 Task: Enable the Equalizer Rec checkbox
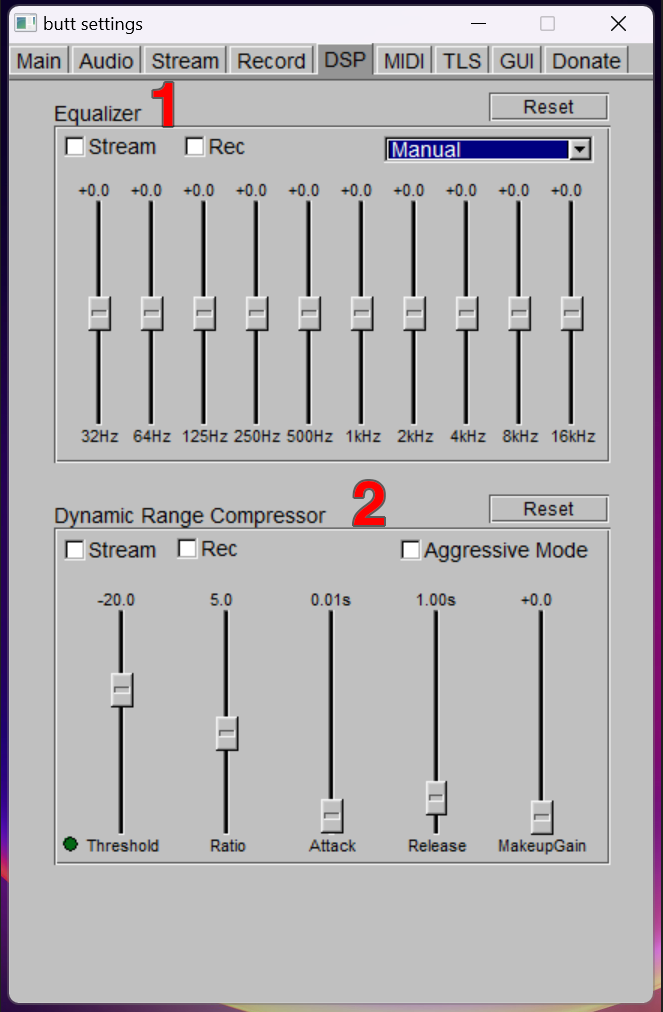[x=195, y=147]
